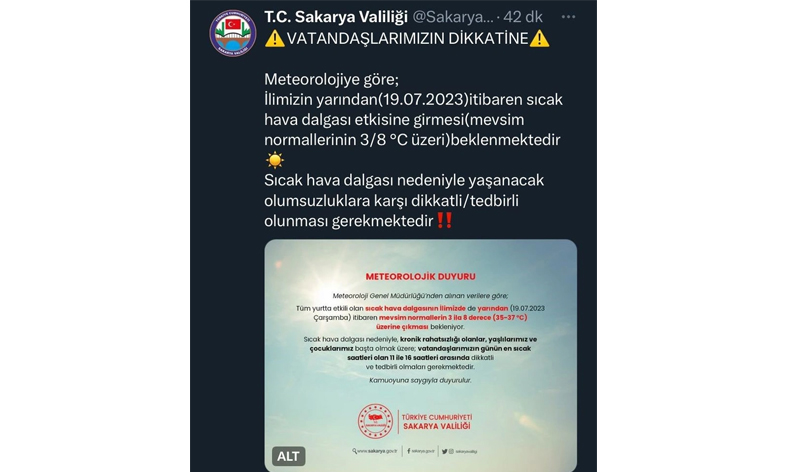Click the ALT badge on the image
This screenshot has height=472, width=790.
coord(288,456)
